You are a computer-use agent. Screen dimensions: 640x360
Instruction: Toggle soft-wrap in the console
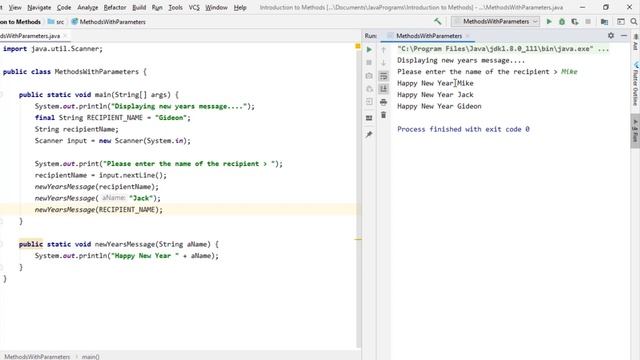click(x=383, y=76)
